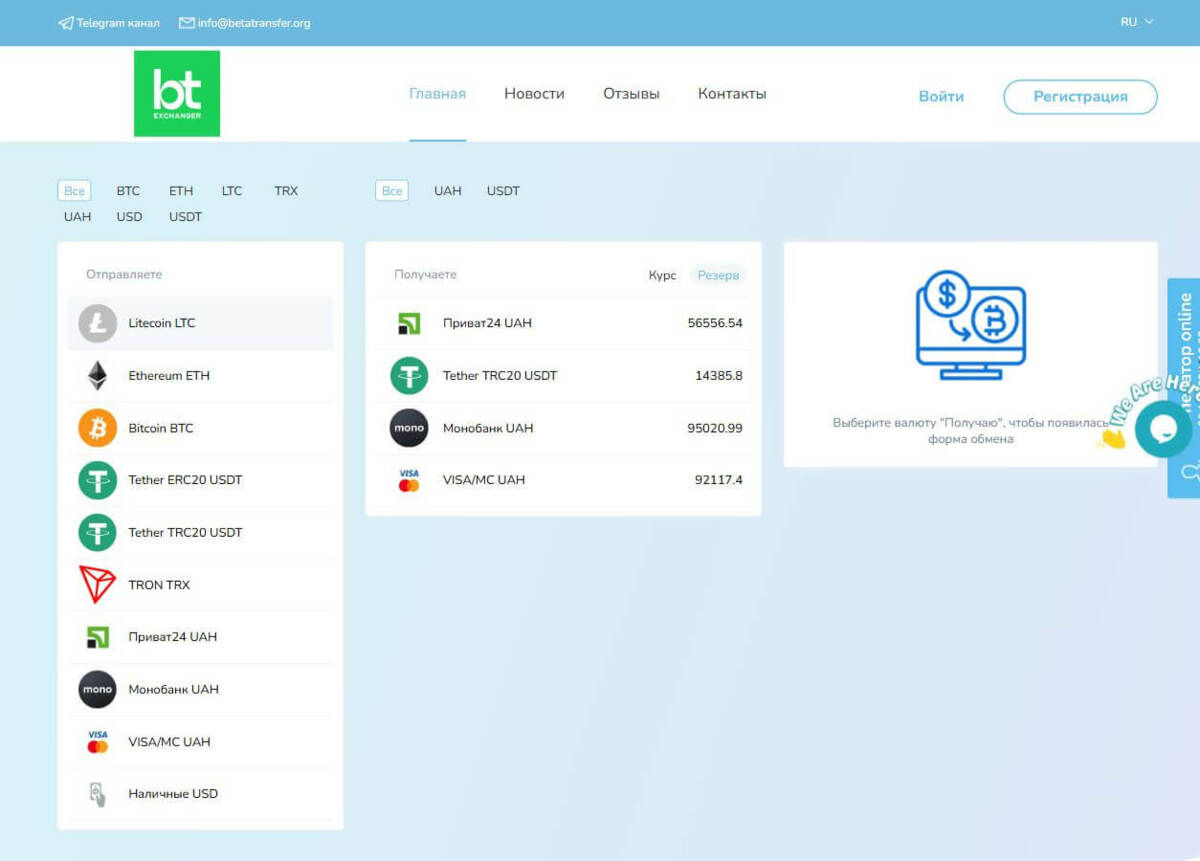The width and height of the screenshot is (1200, 861).
Task: Click the Tether TRC20 icon in send list
Action: [98, 532]
